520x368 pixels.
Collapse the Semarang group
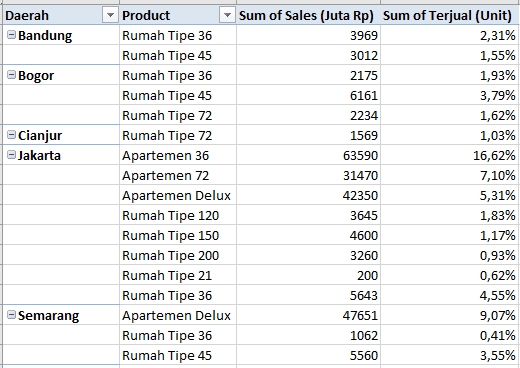tap(11, 315)
